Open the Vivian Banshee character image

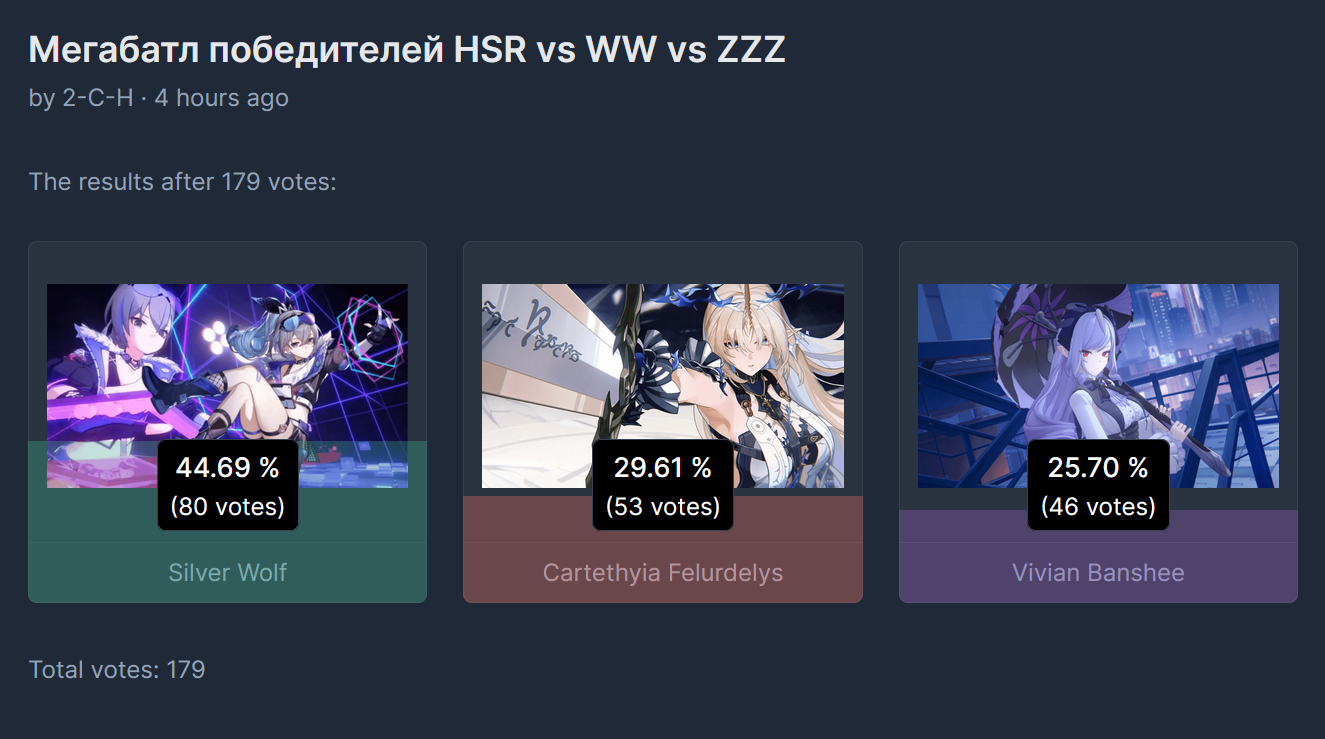point(1098,385)
